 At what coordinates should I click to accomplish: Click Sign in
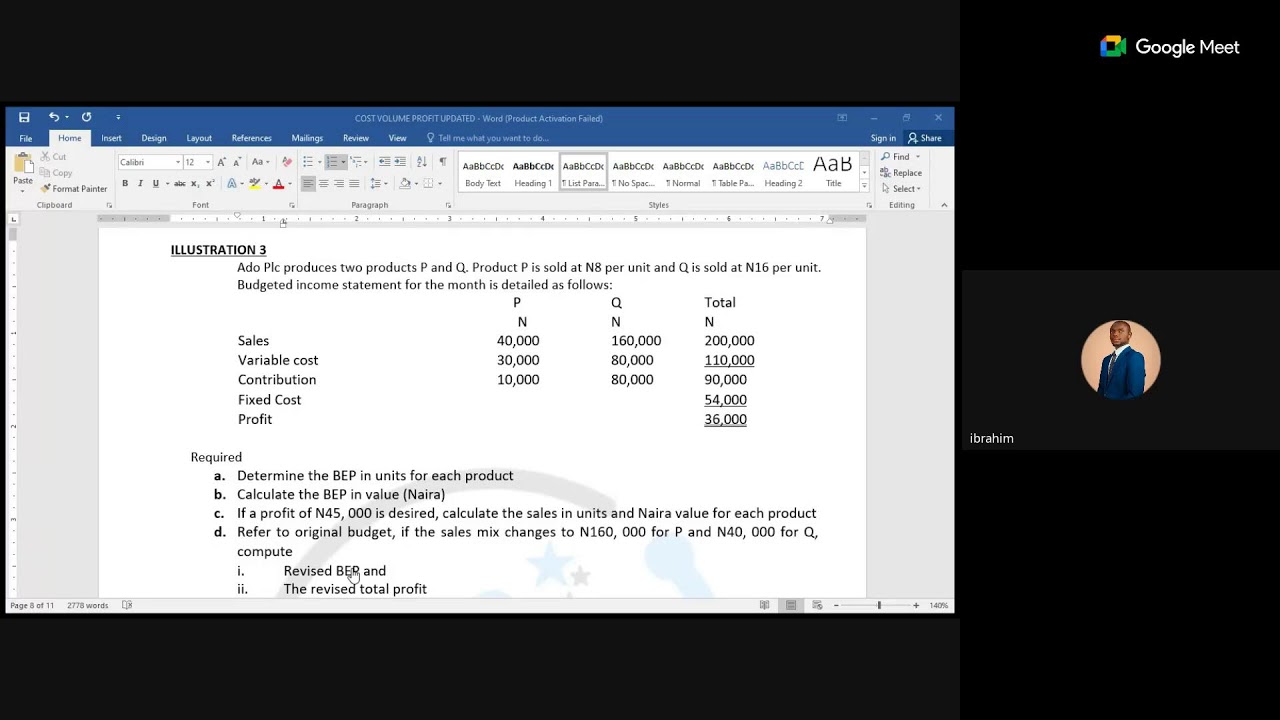(x=883, y=138)
